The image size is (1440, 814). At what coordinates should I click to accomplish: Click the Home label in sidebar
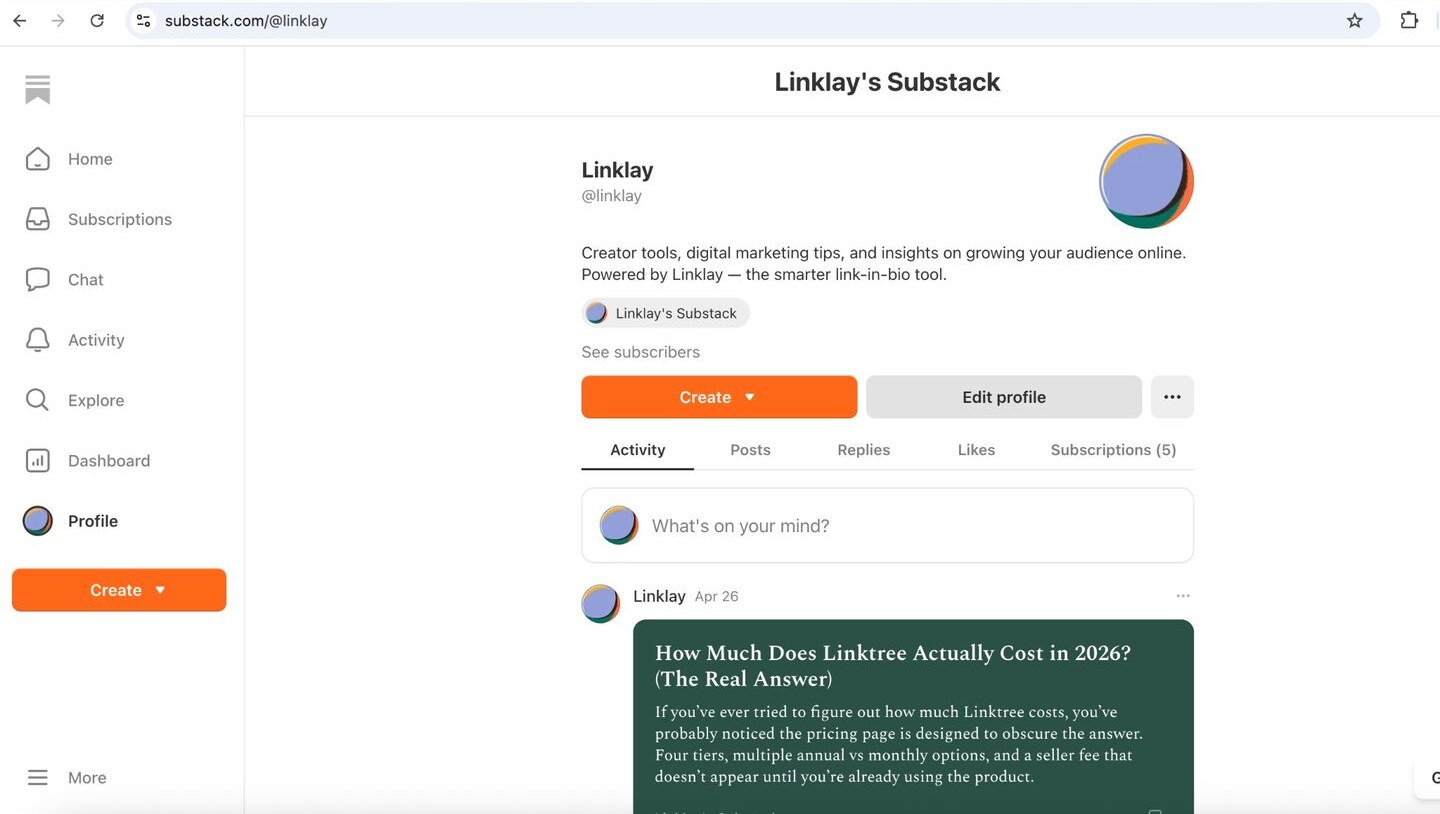[90, 159]
